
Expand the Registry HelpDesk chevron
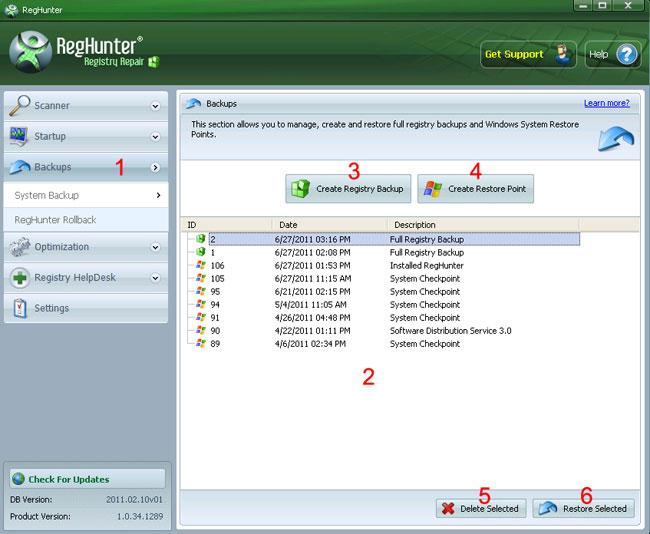[x=155, y=278]
